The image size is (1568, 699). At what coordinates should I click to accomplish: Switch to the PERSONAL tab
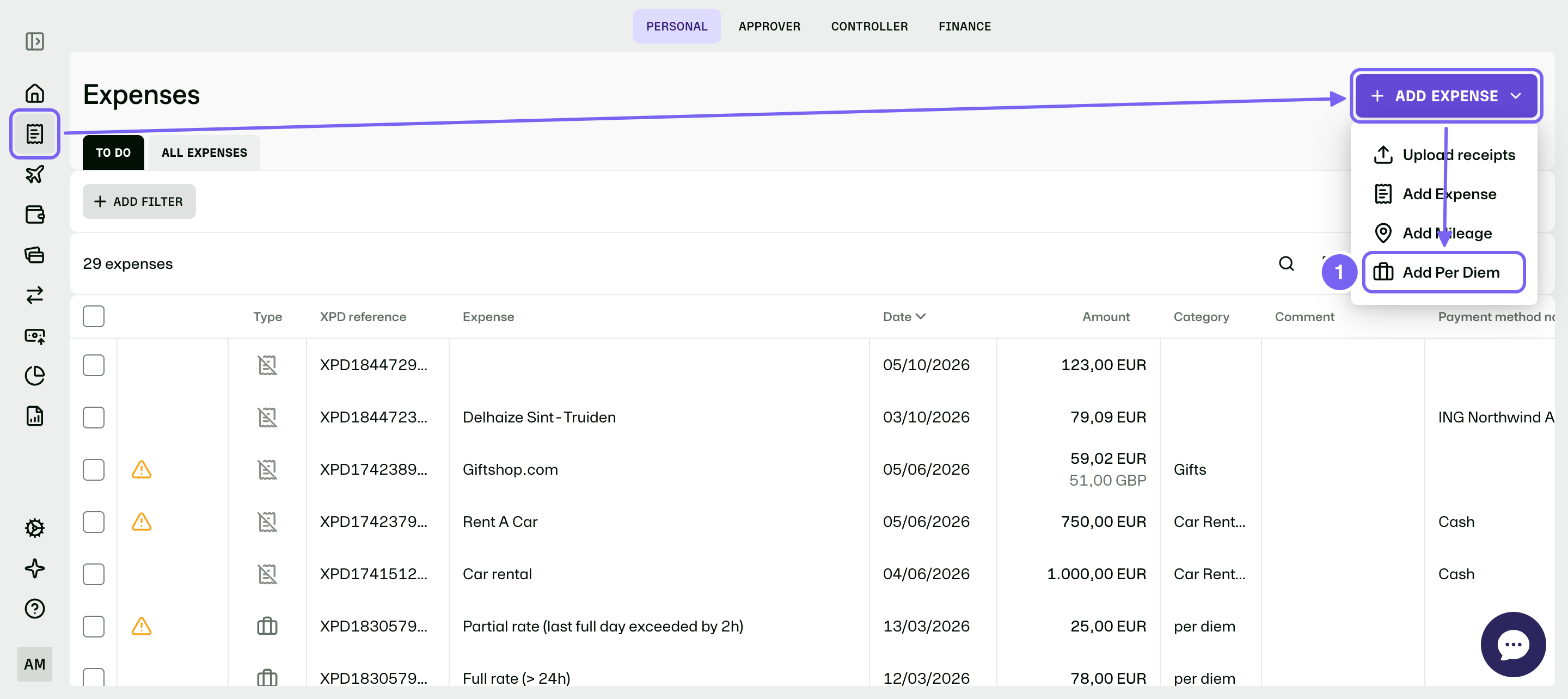coord(676,26)
